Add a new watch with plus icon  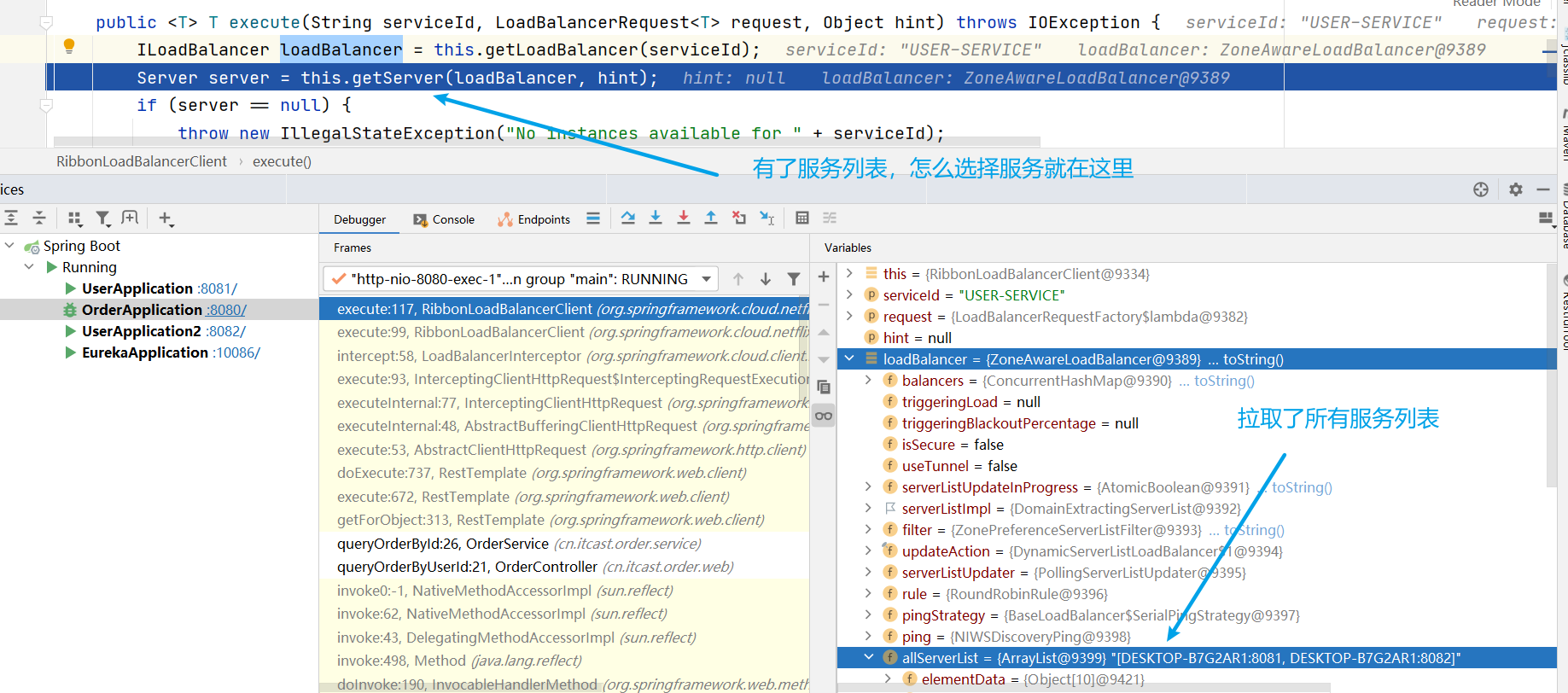click(x=824, y=277)
